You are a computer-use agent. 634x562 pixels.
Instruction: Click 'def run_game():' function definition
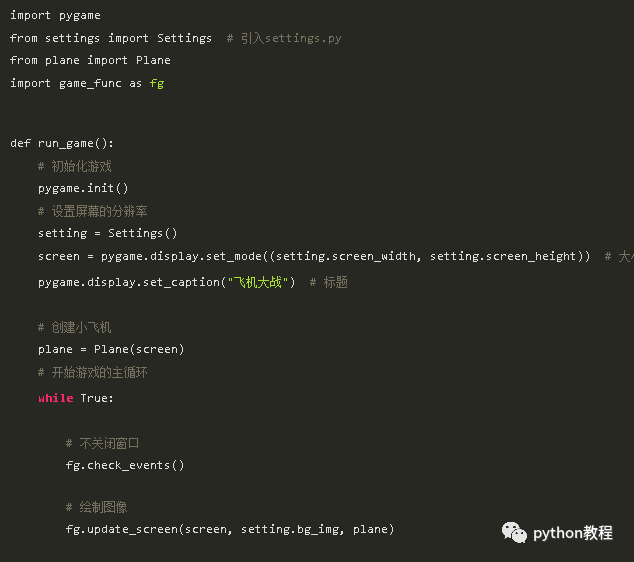tap(62, 144)
